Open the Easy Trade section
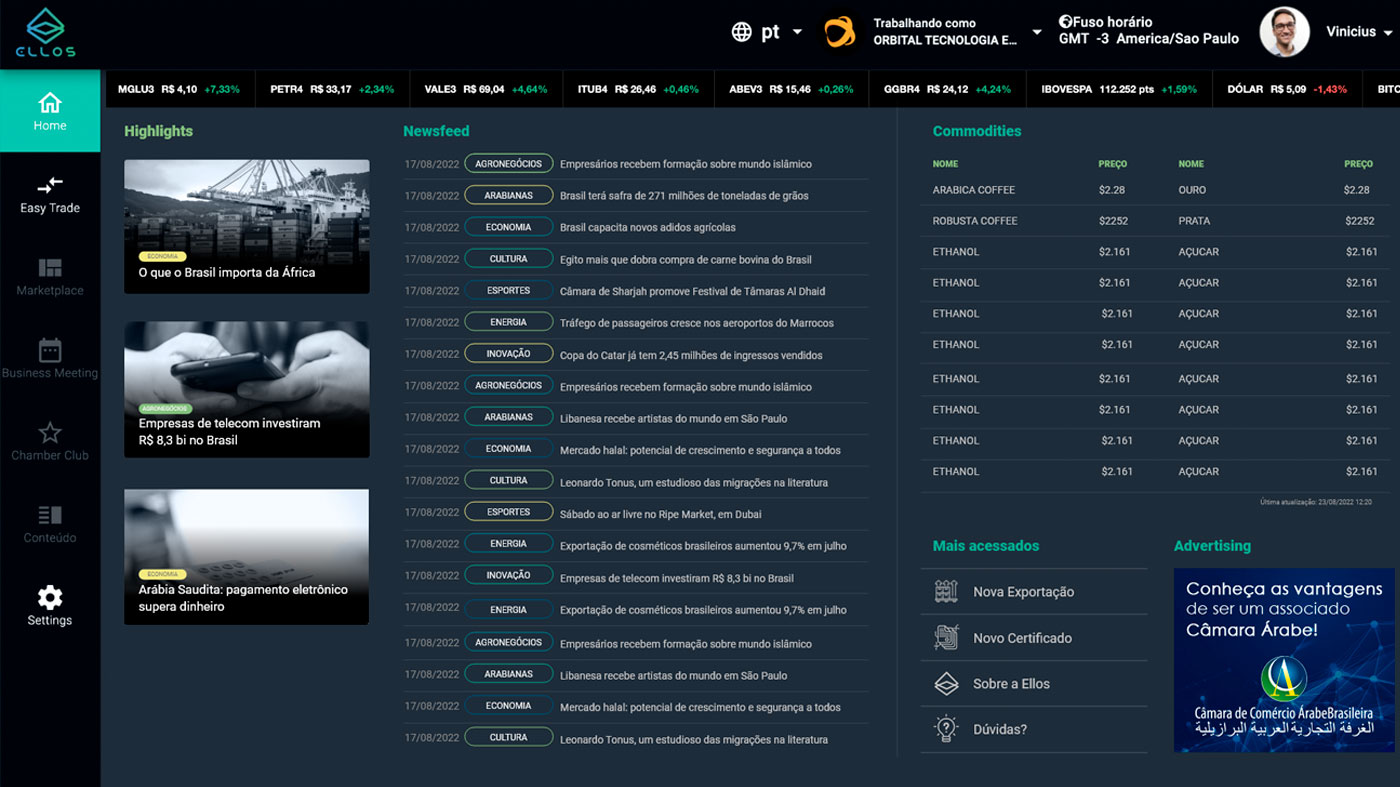1400x787 pixels. 50,194
